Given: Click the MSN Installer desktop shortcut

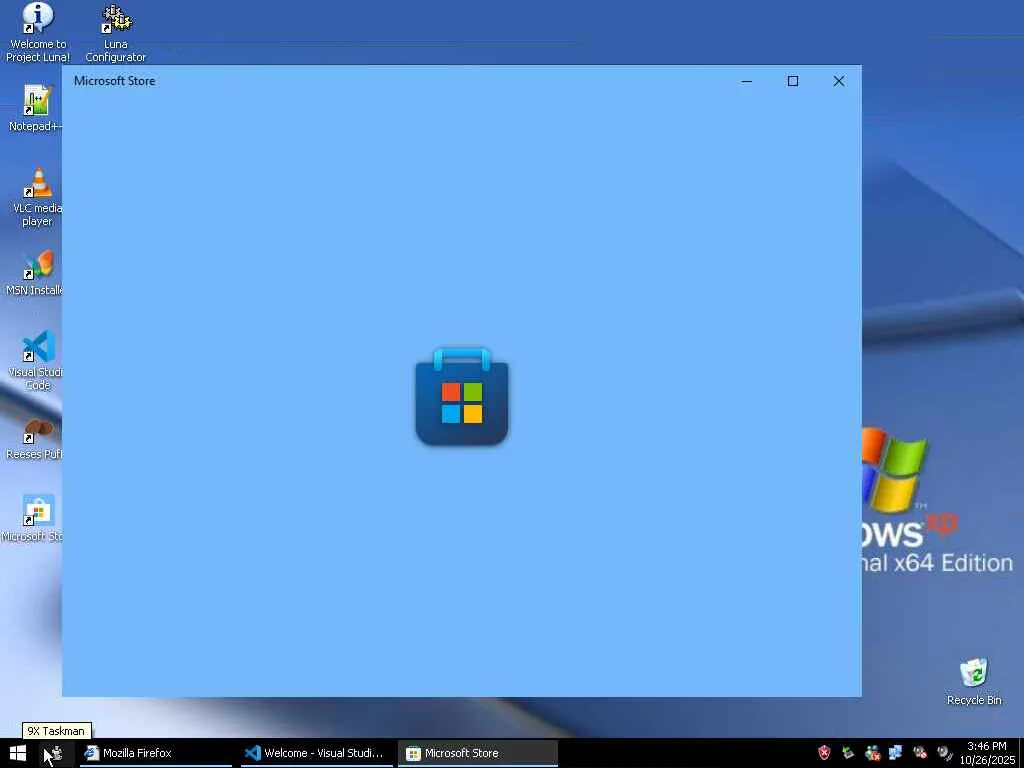Looking at the screenshot, I should click(x=34, y=272).
